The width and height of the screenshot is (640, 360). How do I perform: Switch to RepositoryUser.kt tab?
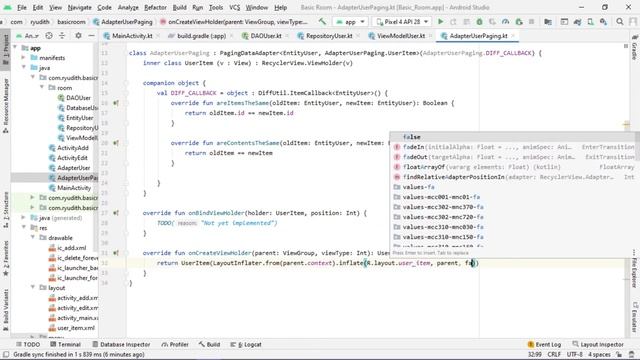(x=329, y=36)
